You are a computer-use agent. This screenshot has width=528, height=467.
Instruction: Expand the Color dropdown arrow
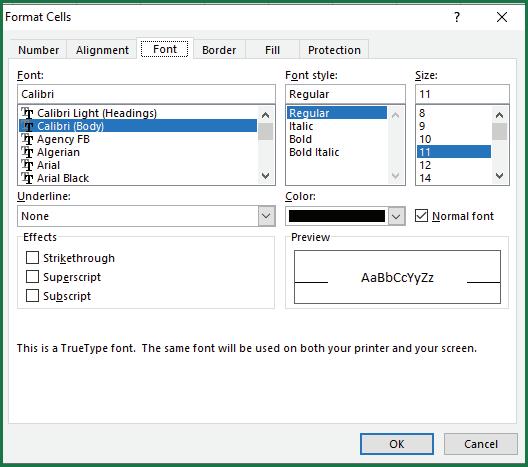(396, 216)
